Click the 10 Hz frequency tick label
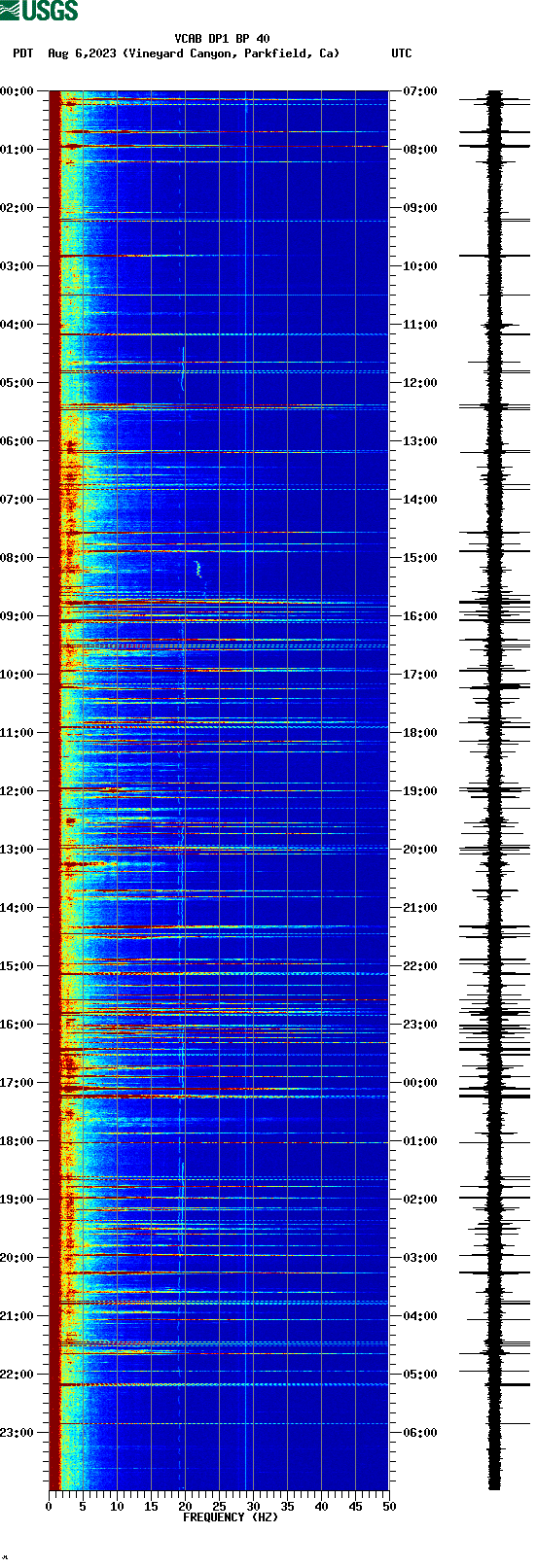This screenshot has height=1568, width=537. 117,1507
